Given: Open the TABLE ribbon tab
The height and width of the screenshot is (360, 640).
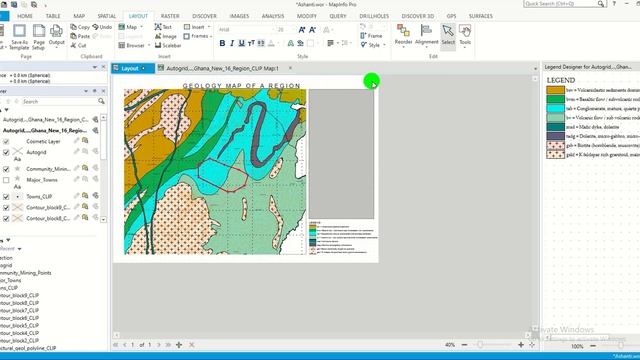Looking at the screenshot, I should pos(53,16).
